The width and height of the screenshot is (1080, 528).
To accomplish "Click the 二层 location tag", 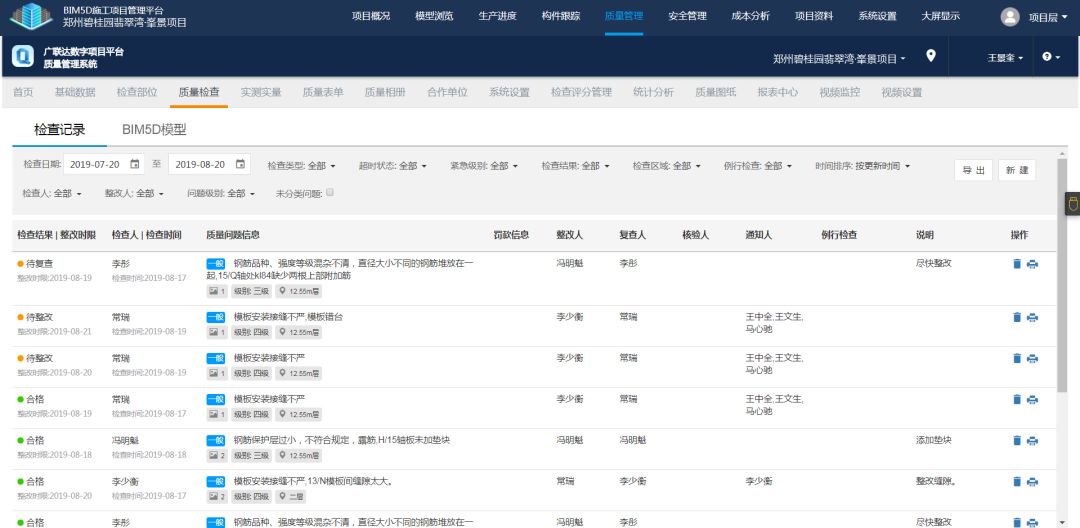I will (x=291, y=496).
